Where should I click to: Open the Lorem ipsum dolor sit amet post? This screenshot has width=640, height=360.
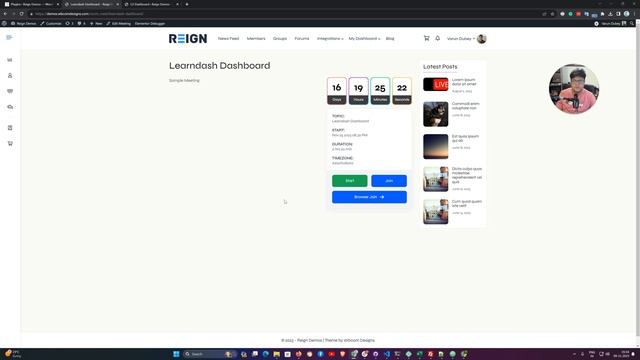coord(464,82)
